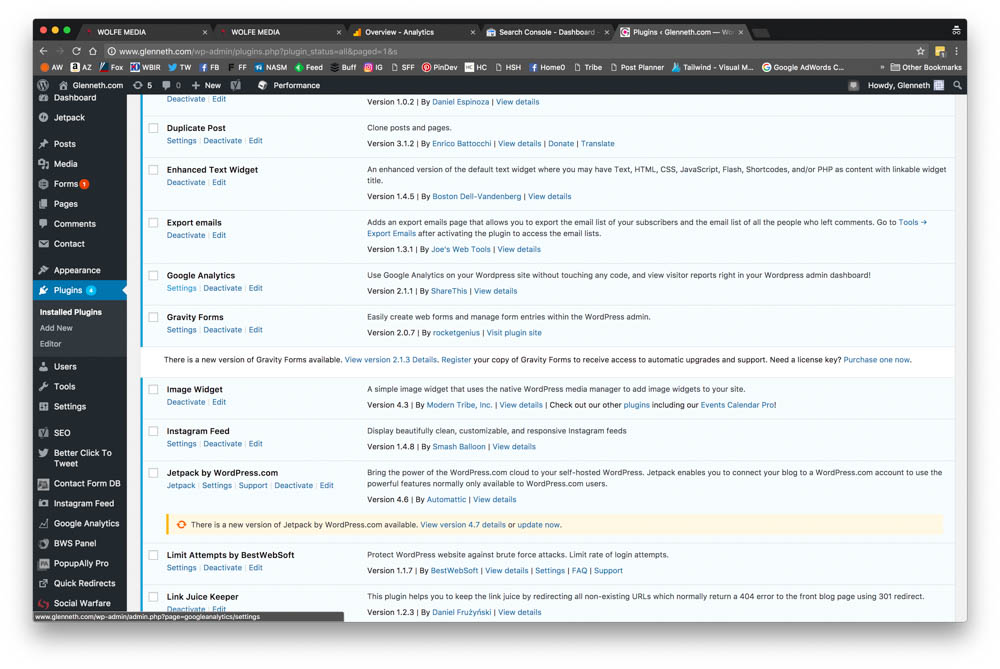Viewport: 1000px width, 669px height.
Task: Open the Performance menu in admin bar
Action: [289, 85]
